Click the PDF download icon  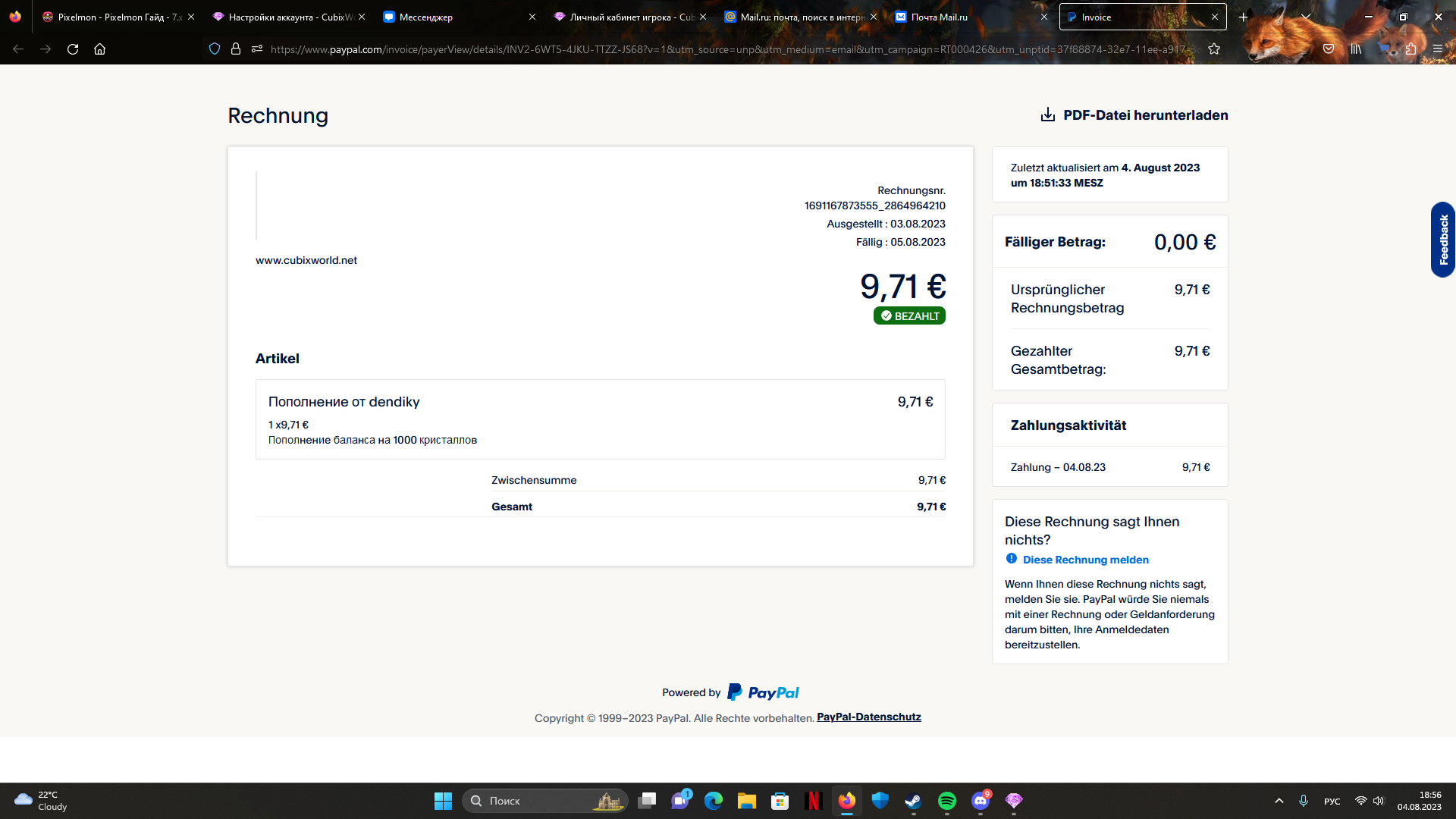click(x=1047, y=115)
